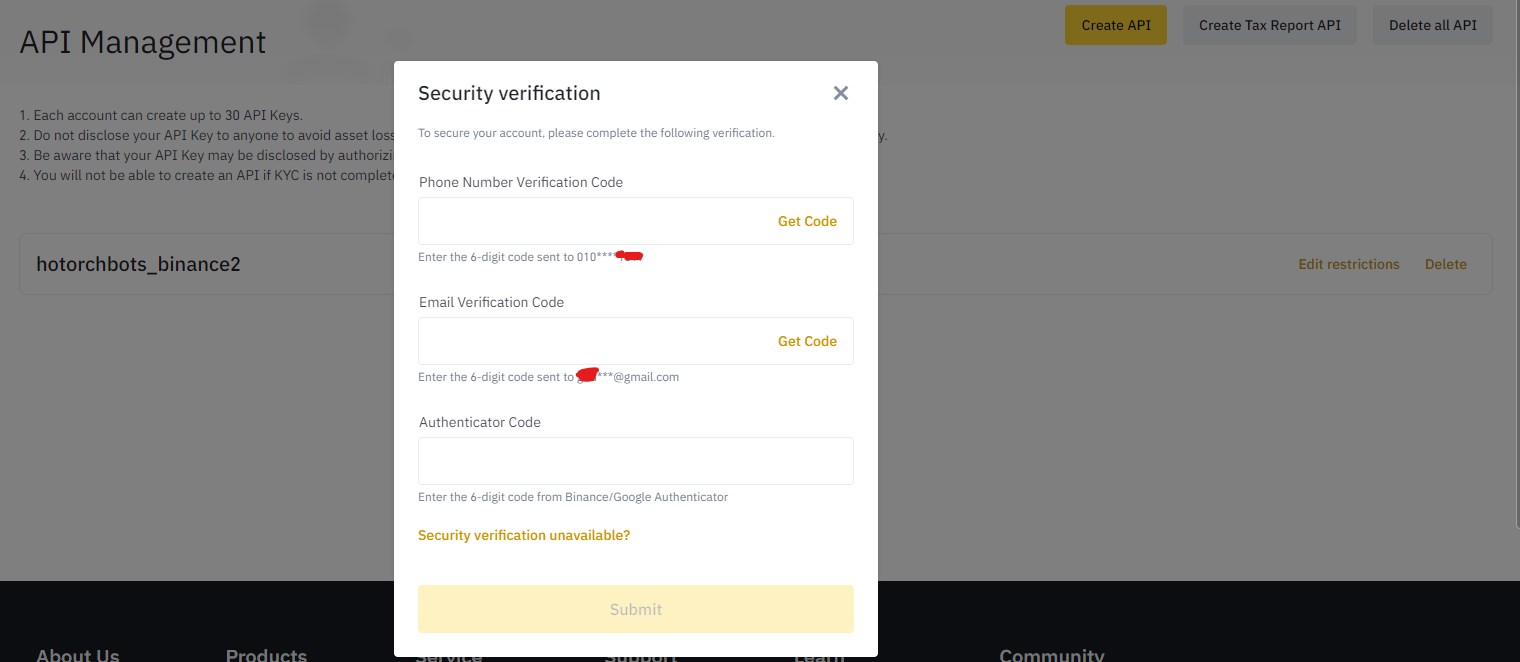The image size is (1520, 662).
Task: Open 'Security verification unavailable?' link
Action: pos(524,535)
